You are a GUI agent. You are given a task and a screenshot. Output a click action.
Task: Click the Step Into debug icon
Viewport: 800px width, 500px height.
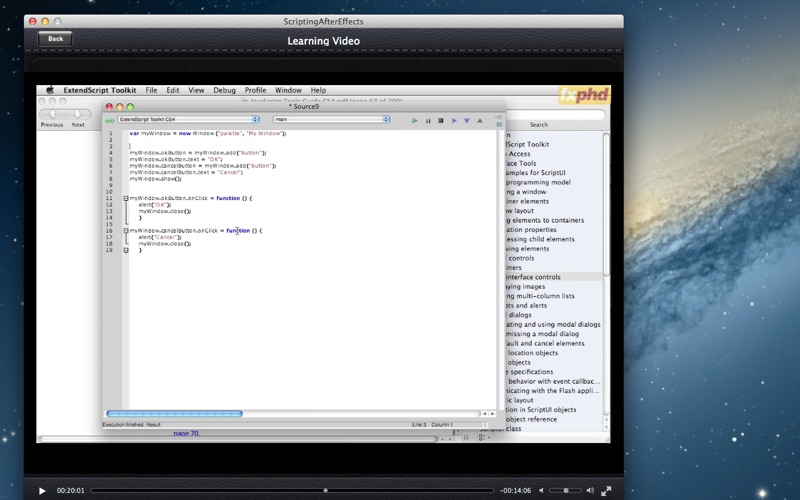[466, 120]
